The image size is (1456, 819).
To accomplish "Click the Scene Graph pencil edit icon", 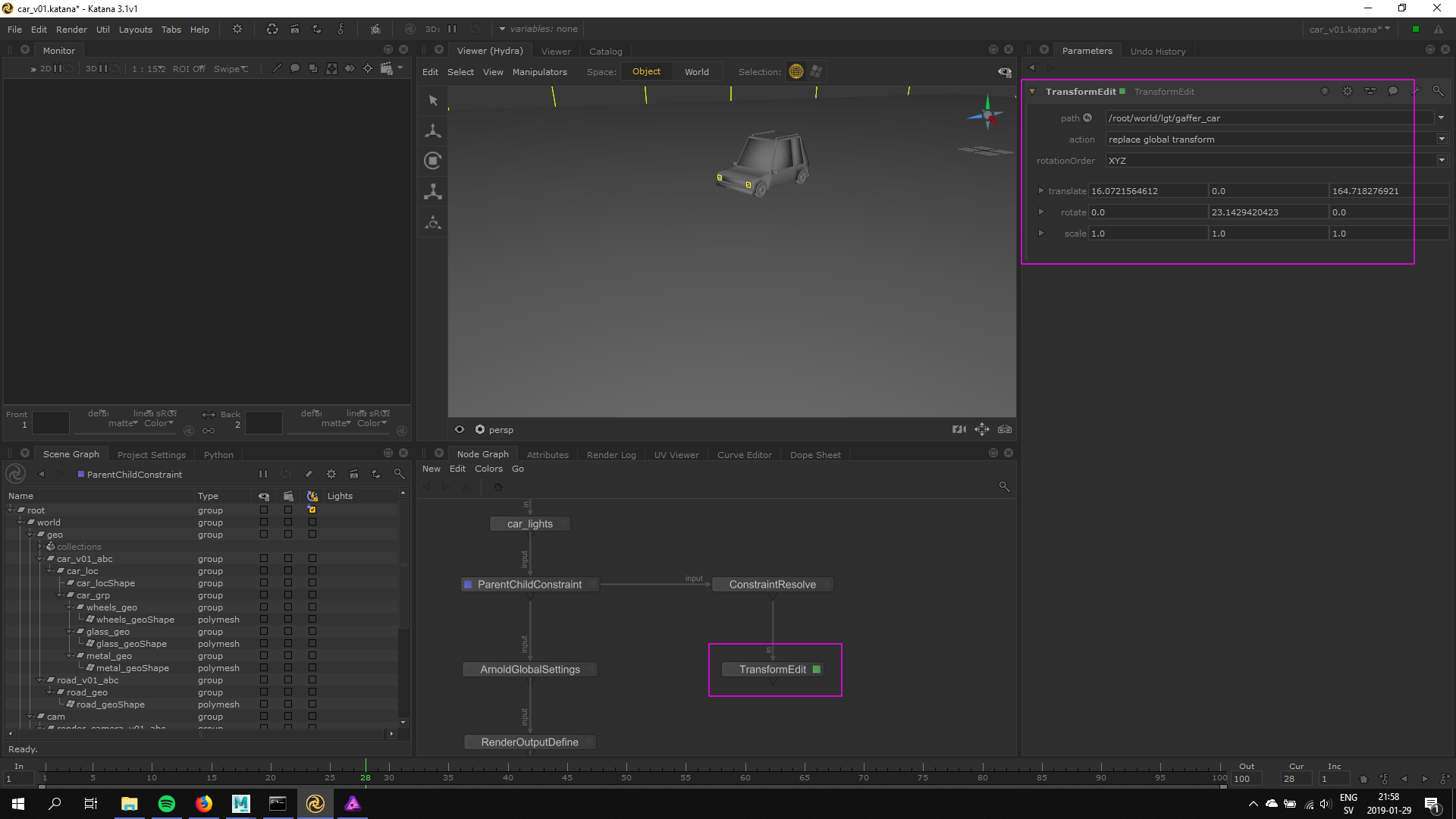I will [x=309, y=474].
